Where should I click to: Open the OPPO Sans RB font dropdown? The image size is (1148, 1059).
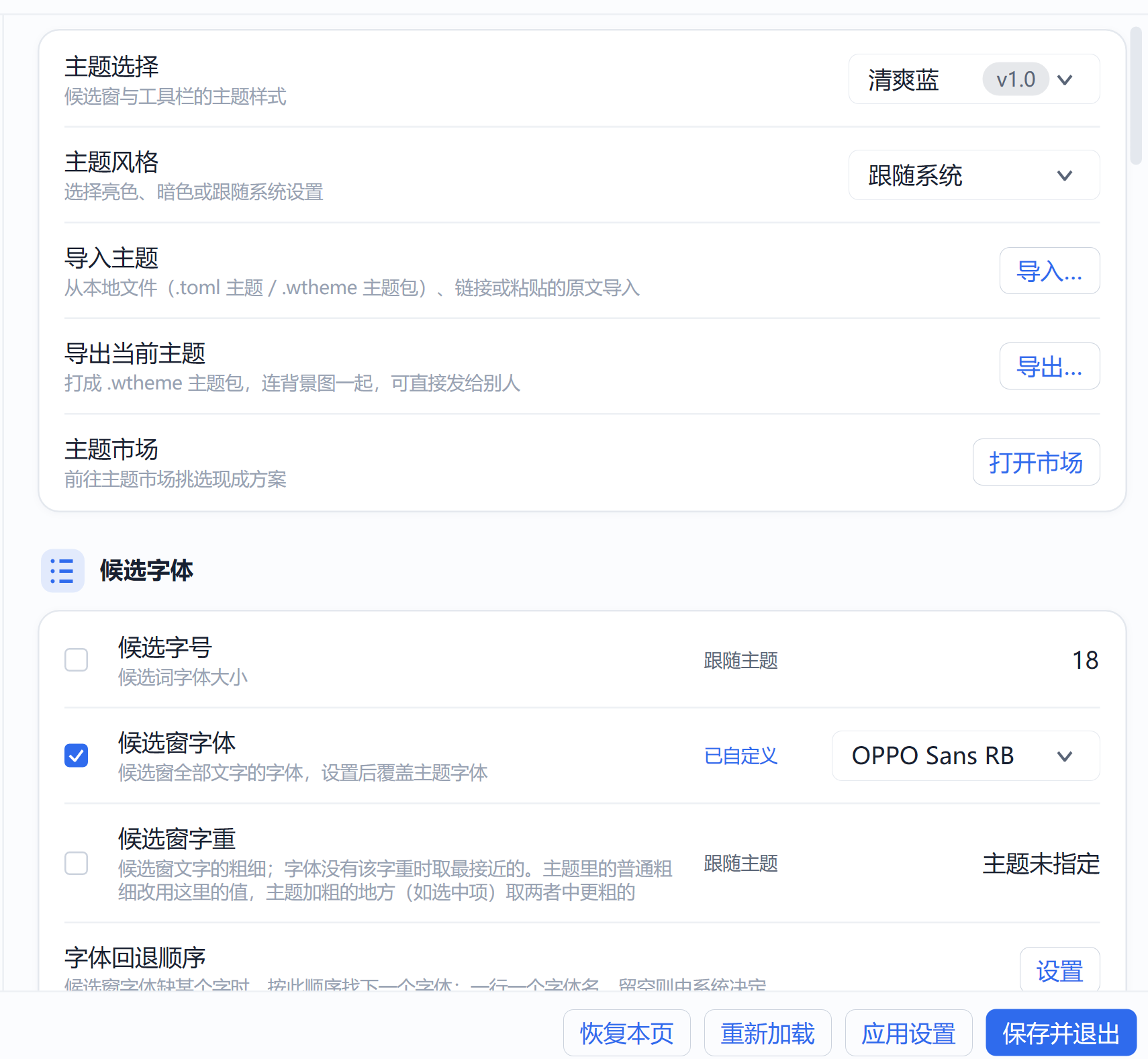point(966,755)
